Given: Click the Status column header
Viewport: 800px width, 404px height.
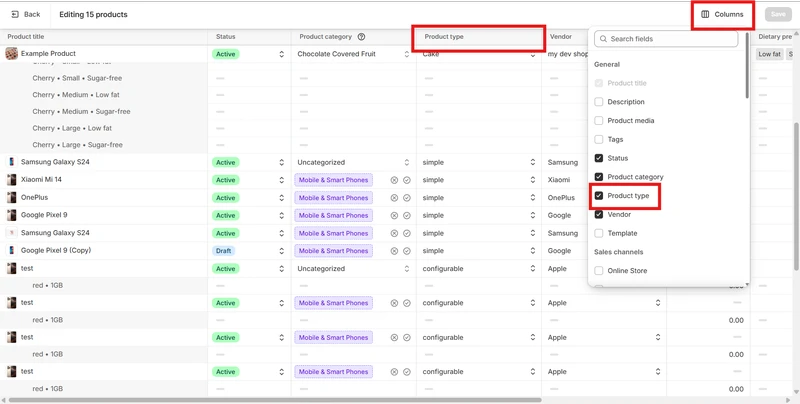Looking at the screenshot, I should [x=226, y=37].
